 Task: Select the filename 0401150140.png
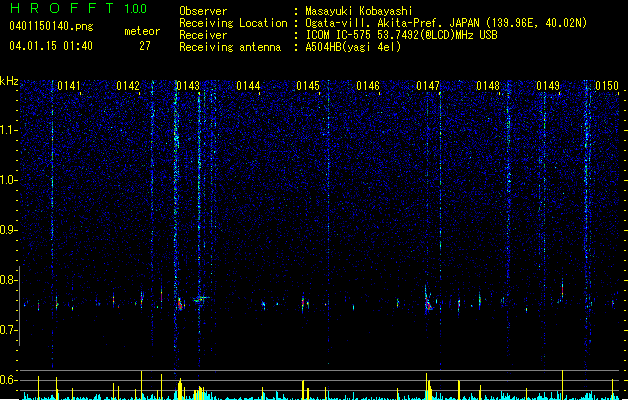(x=51, y=26)
